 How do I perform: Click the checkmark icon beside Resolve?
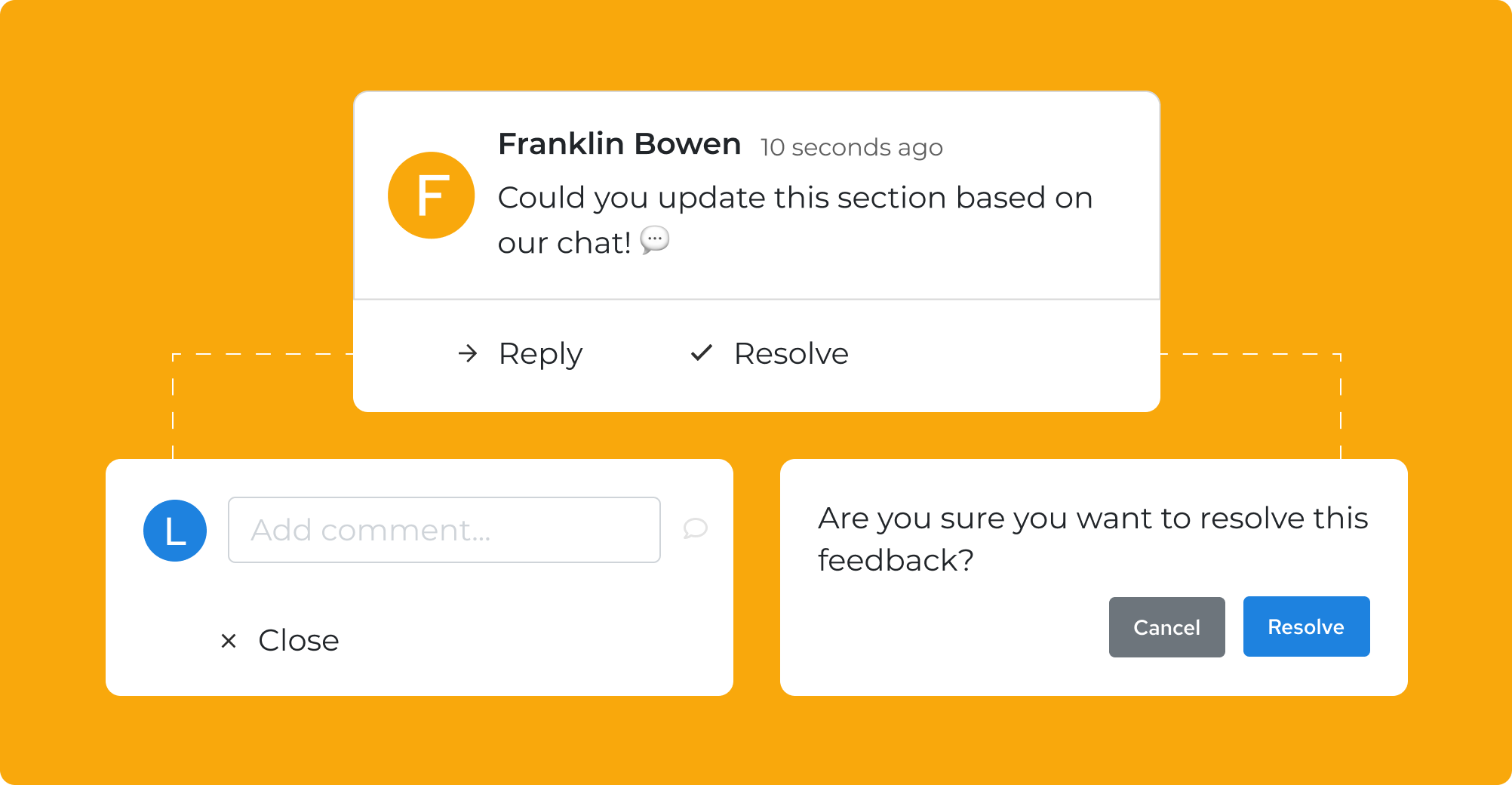702,352
